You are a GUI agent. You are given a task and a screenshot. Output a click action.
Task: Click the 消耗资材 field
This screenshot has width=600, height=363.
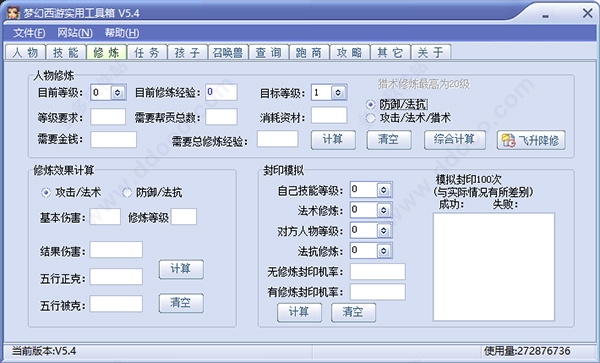[x=329, y=116]
